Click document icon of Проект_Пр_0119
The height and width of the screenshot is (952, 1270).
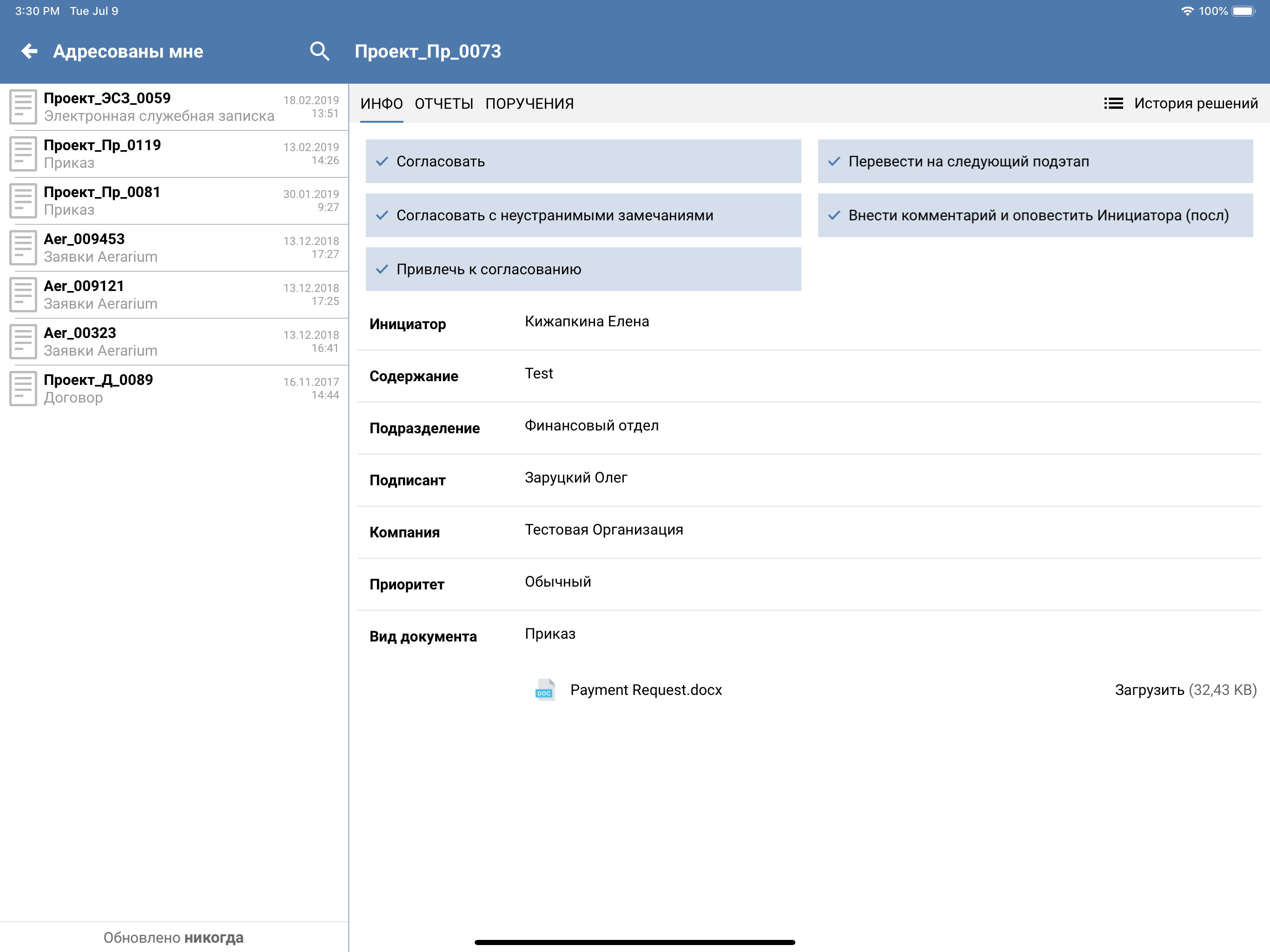(x=23, y=154)
